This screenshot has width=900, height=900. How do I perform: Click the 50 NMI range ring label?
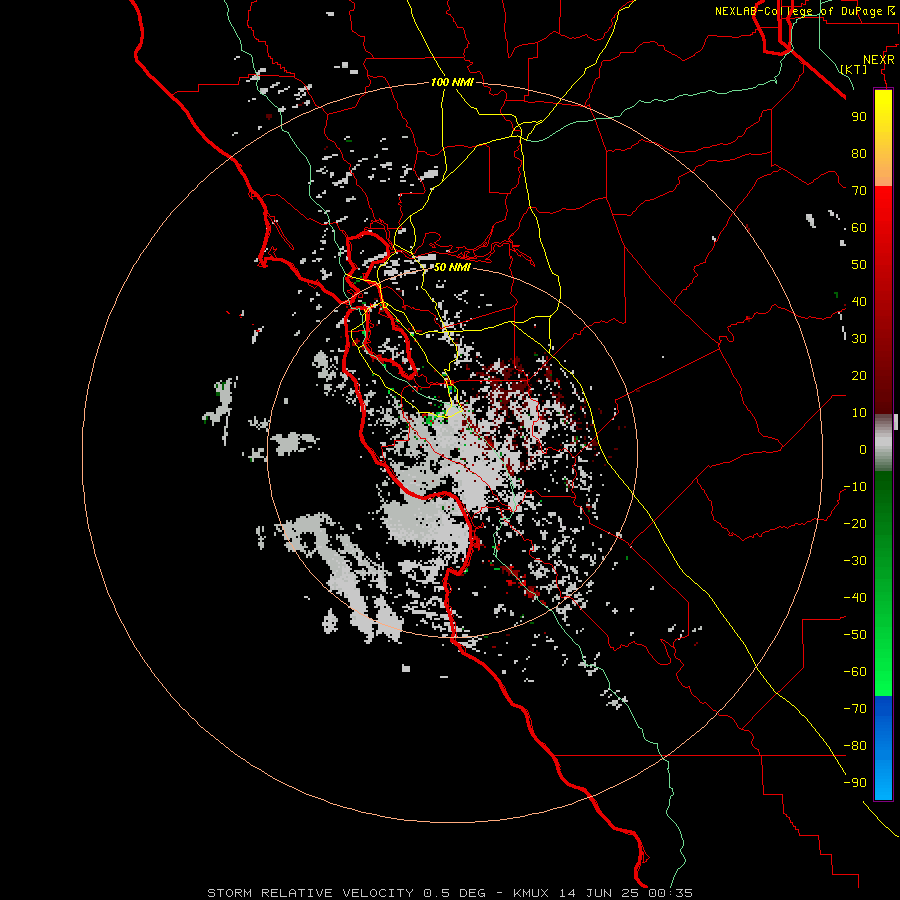[x=452, y=267]
